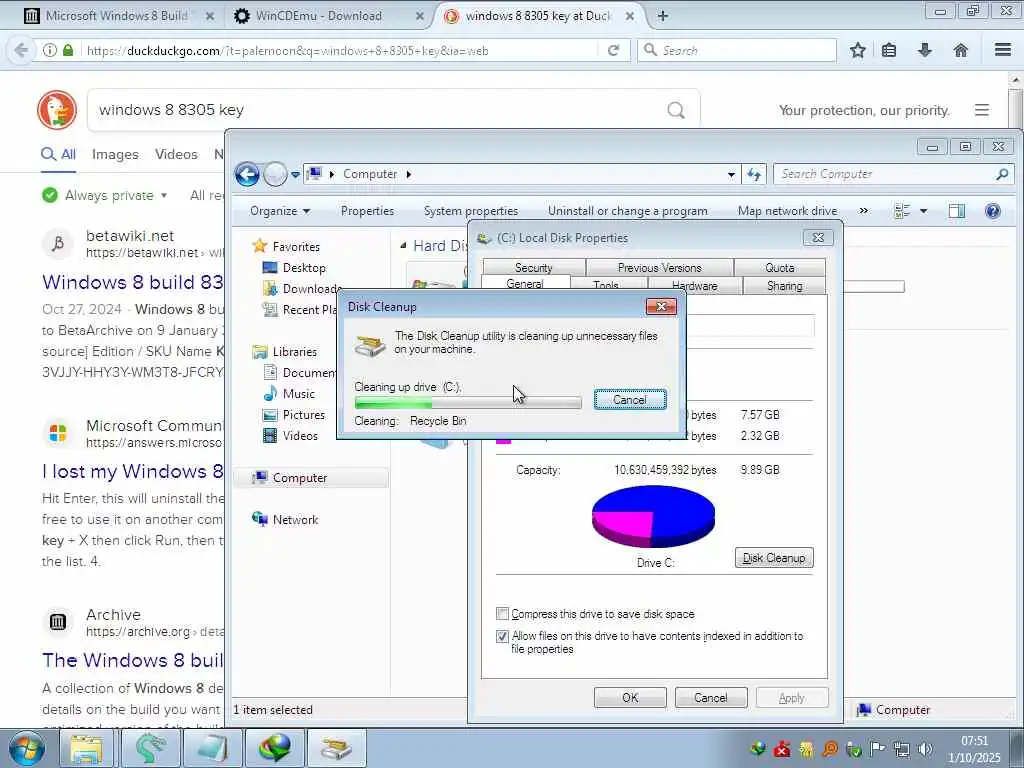Open the Videos results tab
Viewport: 1024px width, 768px height.
[176, 155]
